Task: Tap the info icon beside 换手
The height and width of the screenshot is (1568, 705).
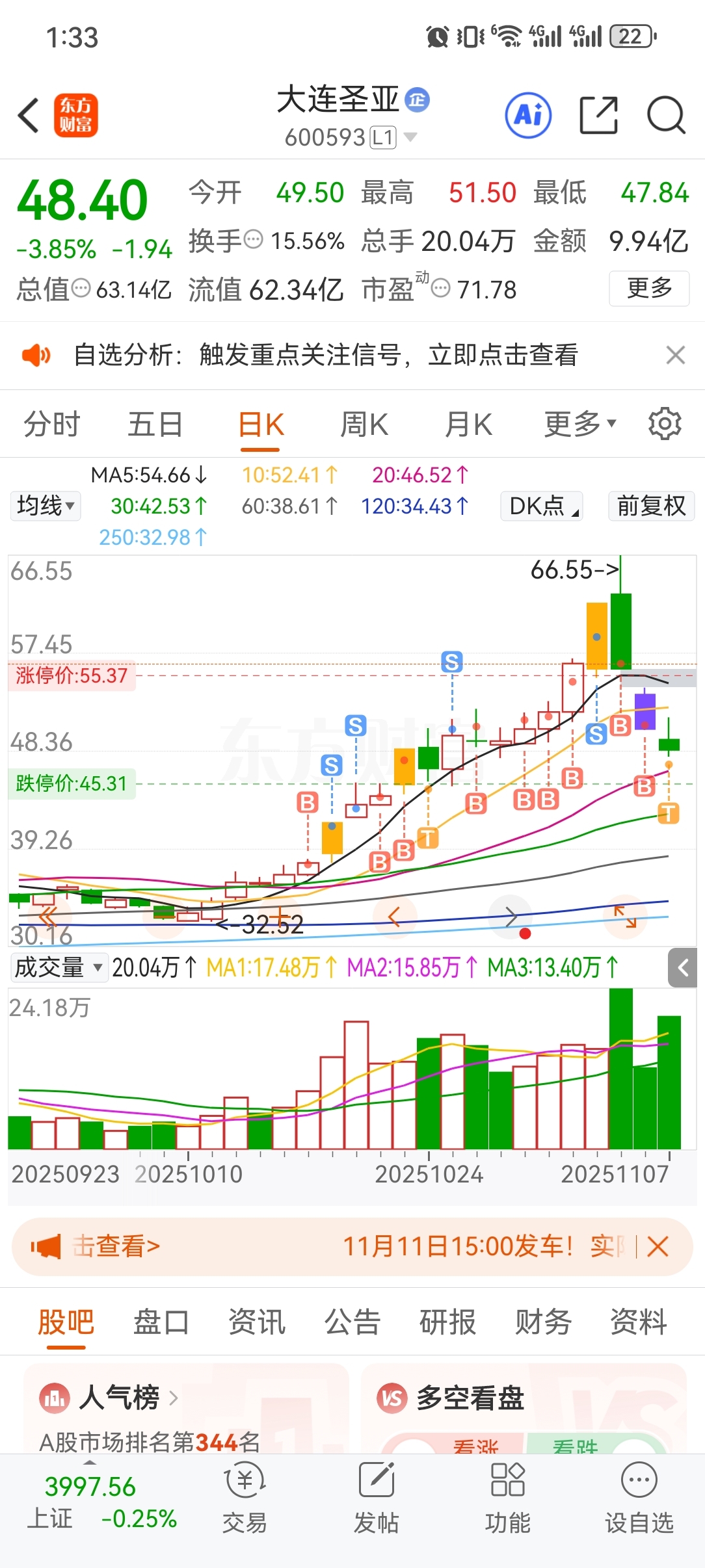Action: point(253,240)
